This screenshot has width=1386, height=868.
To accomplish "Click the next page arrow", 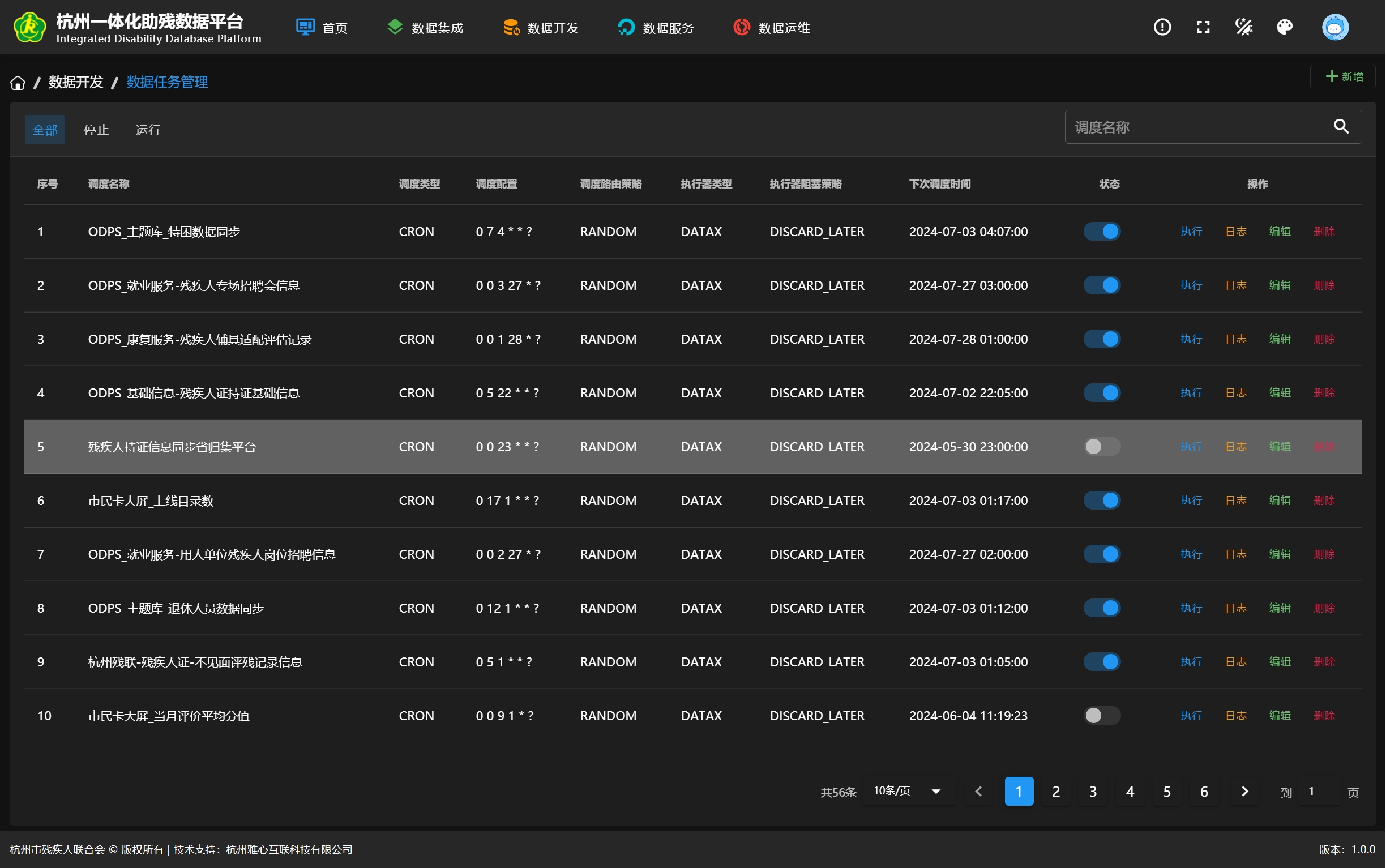I will coord(1245,792).
